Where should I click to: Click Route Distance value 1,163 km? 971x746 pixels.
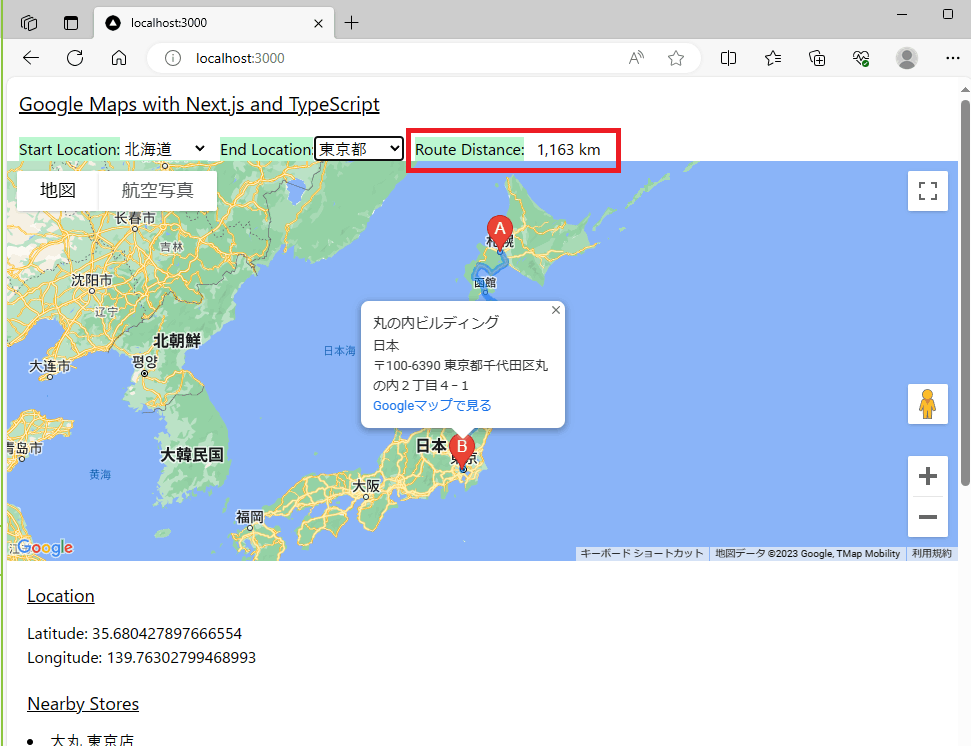(568, 150)
